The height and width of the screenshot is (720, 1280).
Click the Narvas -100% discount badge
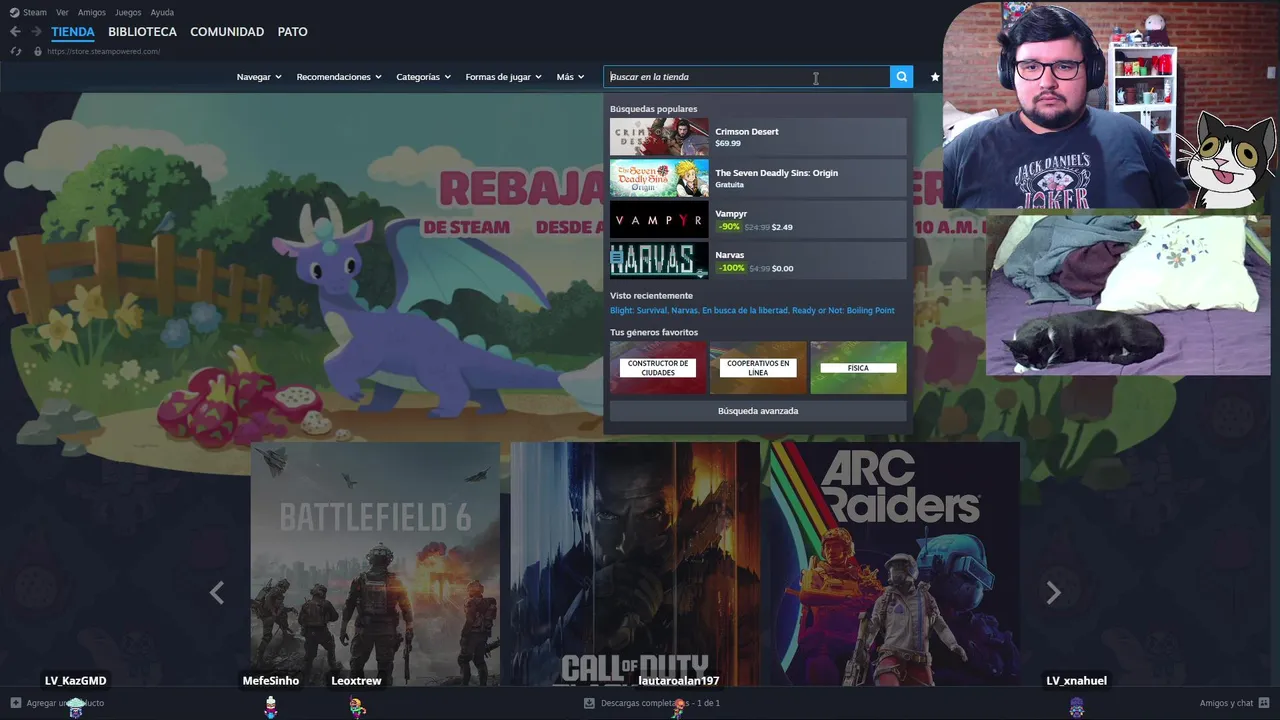coord(731,268)
